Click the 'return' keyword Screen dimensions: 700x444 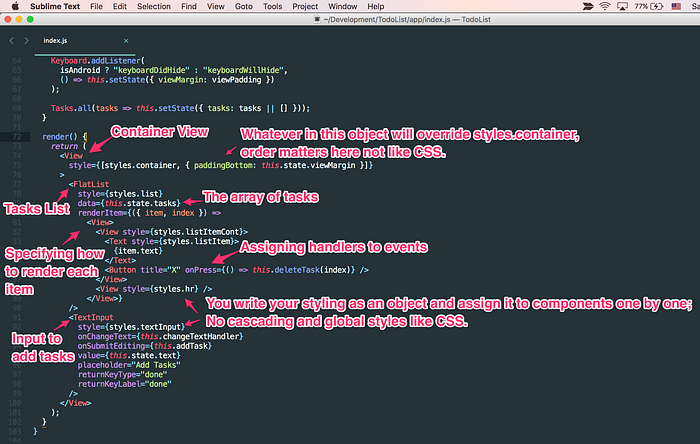pyautogui.click(x=64, y=146)
